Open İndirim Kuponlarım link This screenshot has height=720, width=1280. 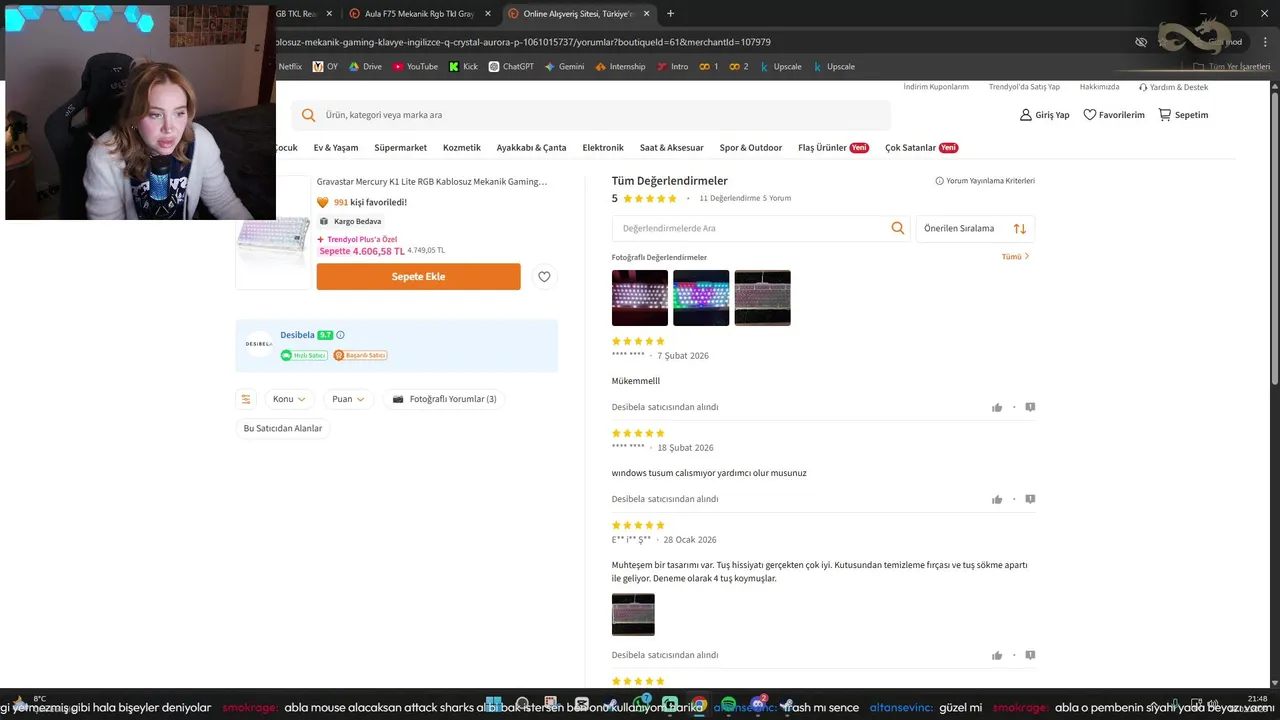(x=936, y=87)
